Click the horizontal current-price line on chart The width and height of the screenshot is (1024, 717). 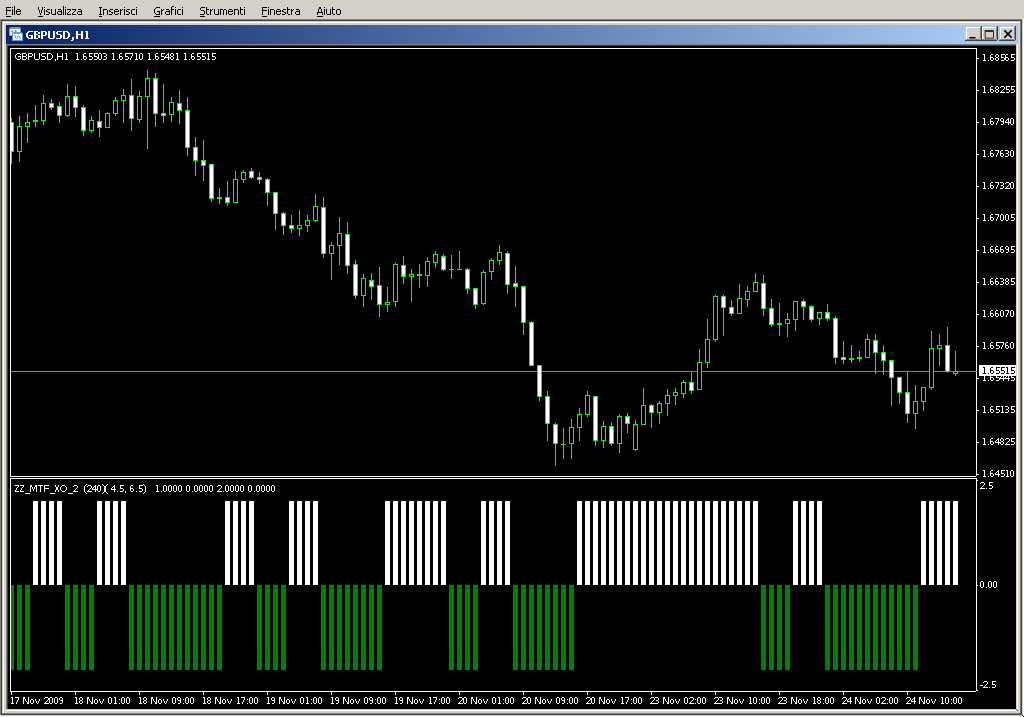(493, 371)
